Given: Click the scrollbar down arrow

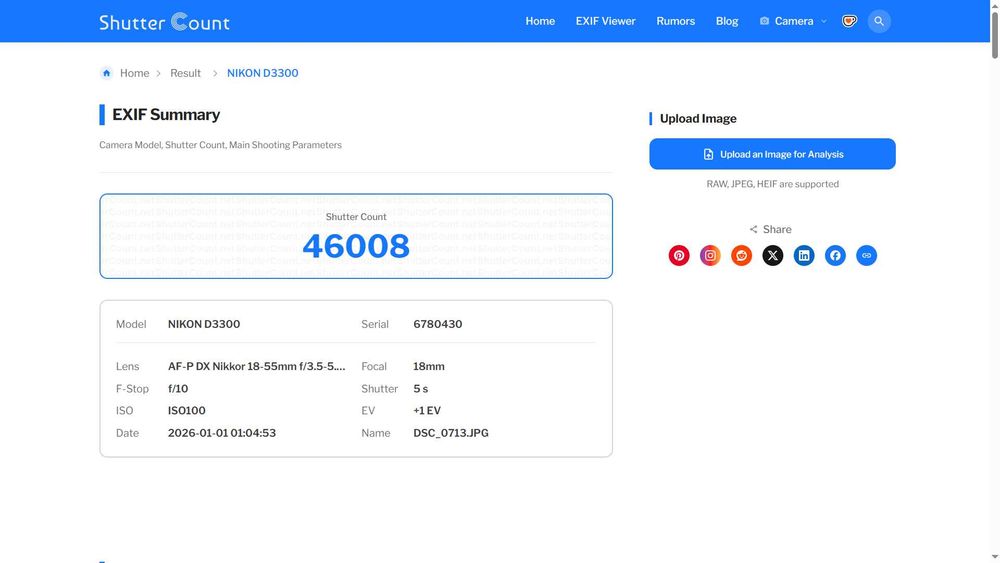Looking at the screenshot, I should coord(994,558).
